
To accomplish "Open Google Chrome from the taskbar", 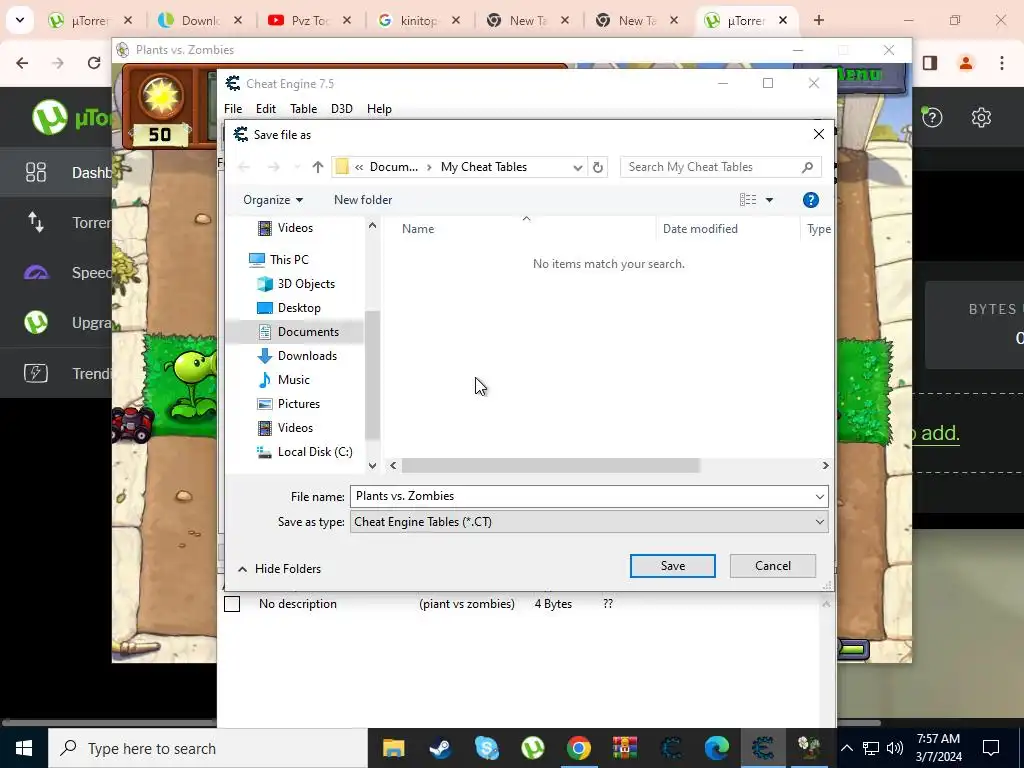I will (579, 748).
